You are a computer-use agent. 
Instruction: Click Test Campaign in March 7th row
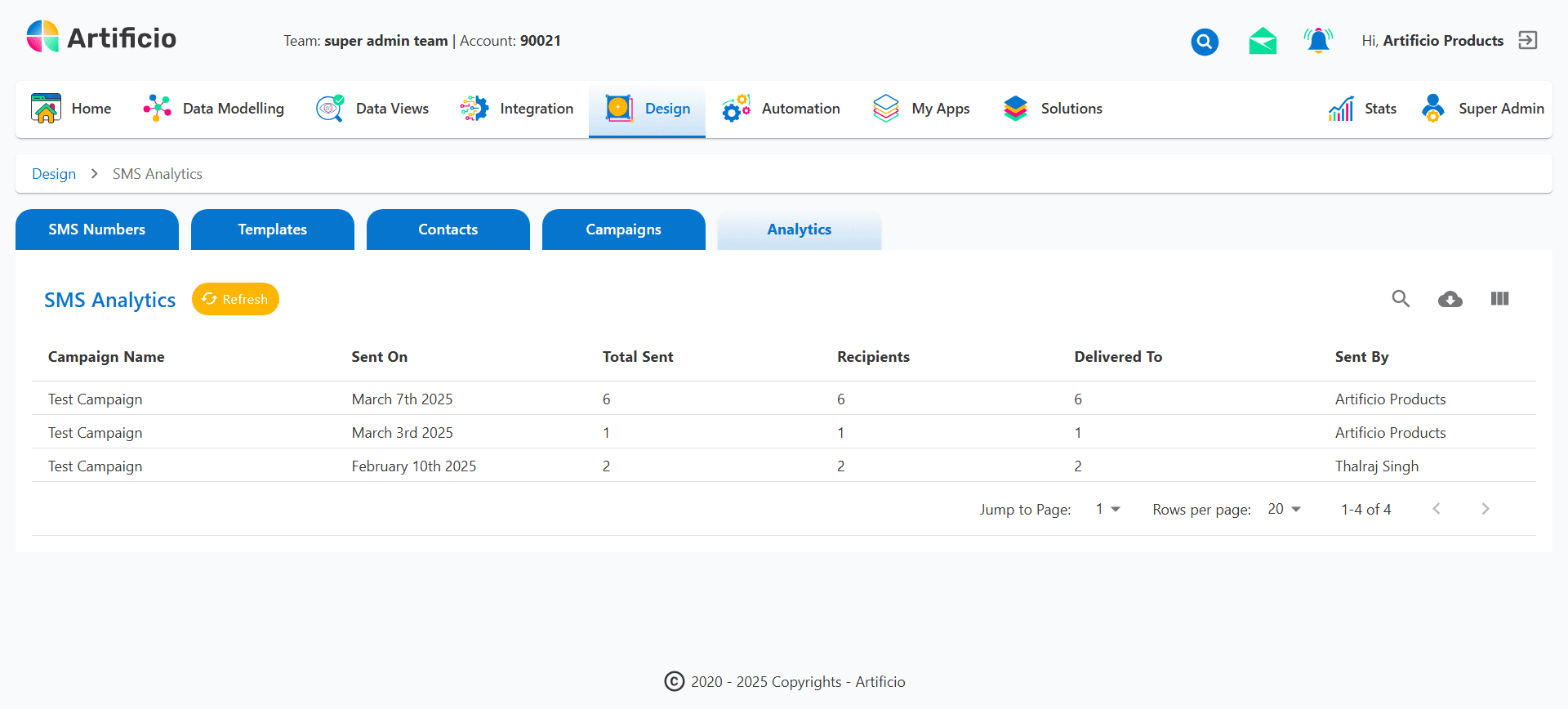(95, 399)
